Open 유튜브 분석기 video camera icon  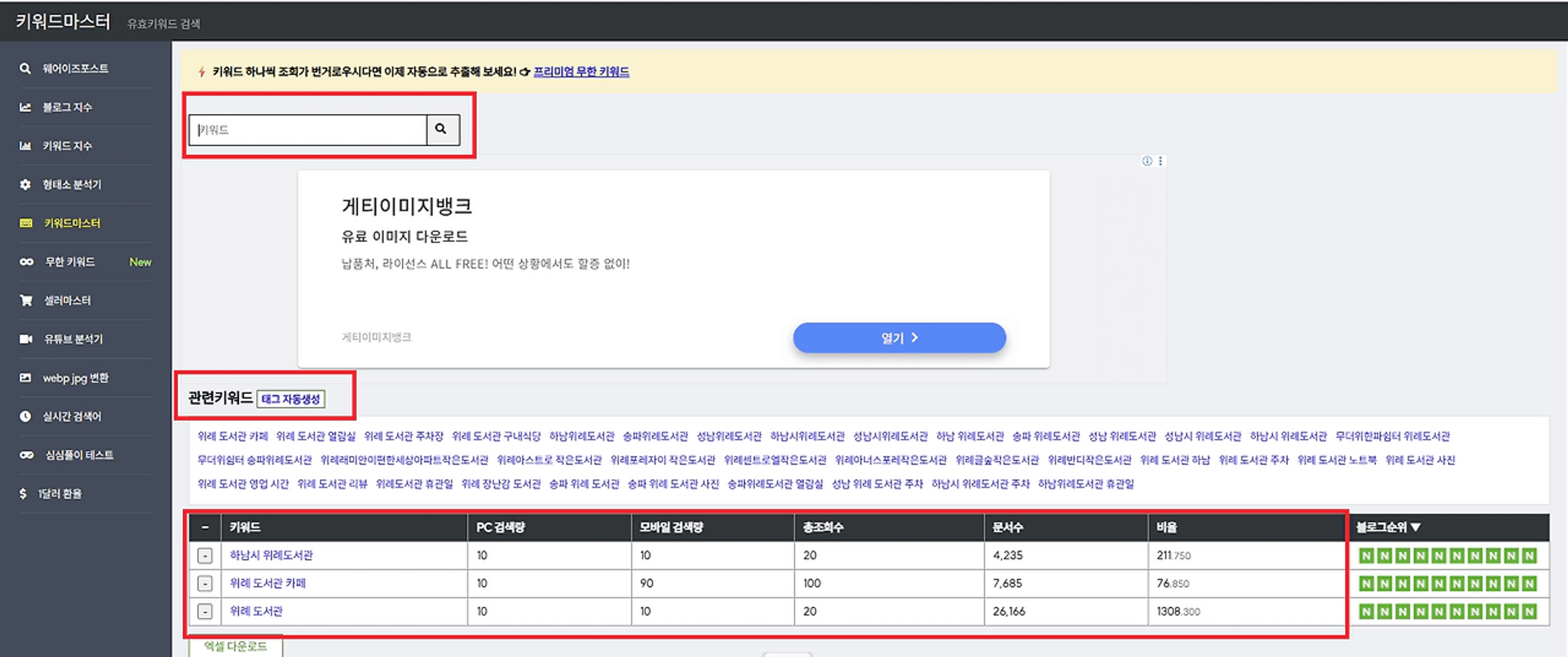click(x=26, y=339)
